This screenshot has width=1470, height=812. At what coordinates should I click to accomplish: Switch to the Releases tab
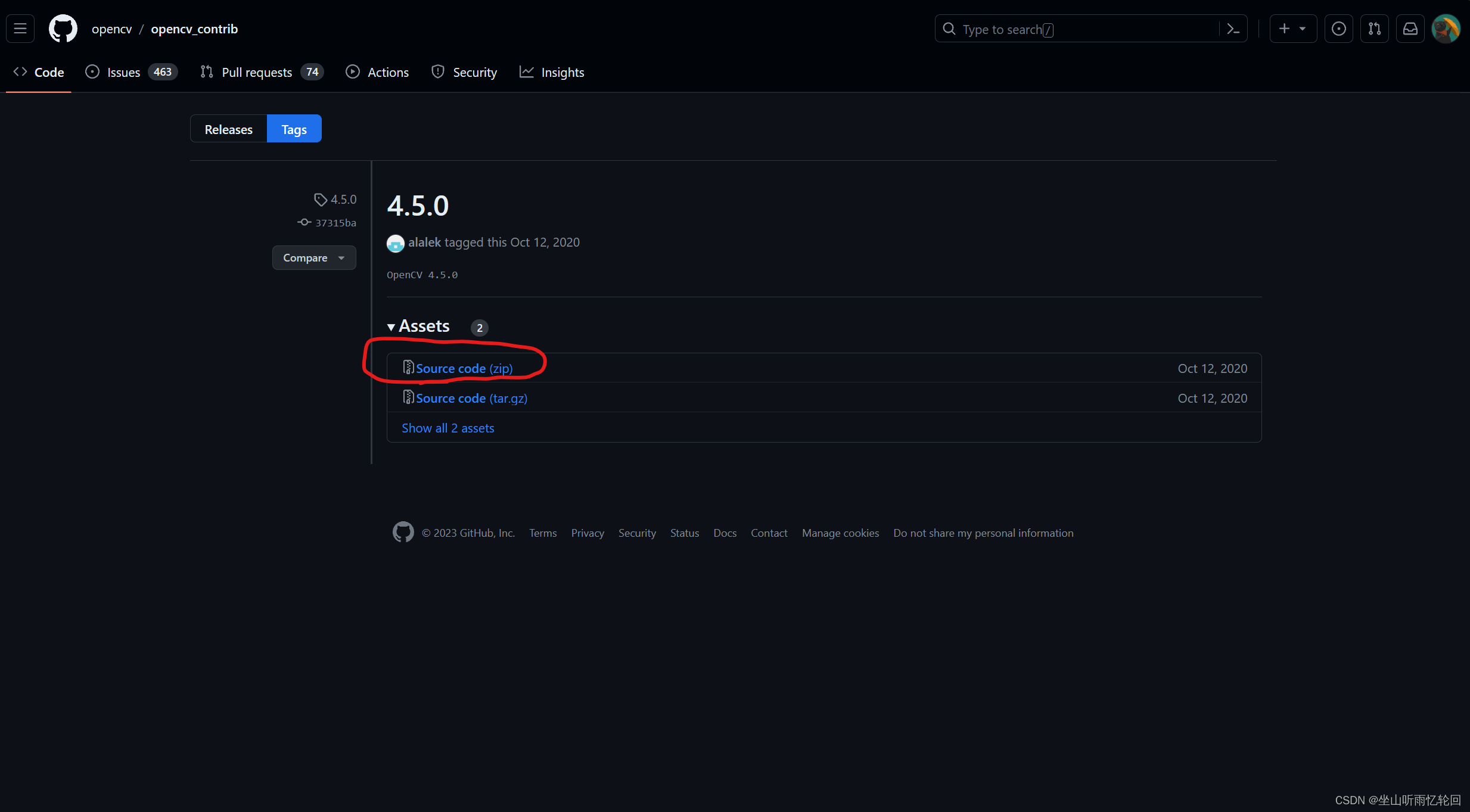[x=228, y=129]
